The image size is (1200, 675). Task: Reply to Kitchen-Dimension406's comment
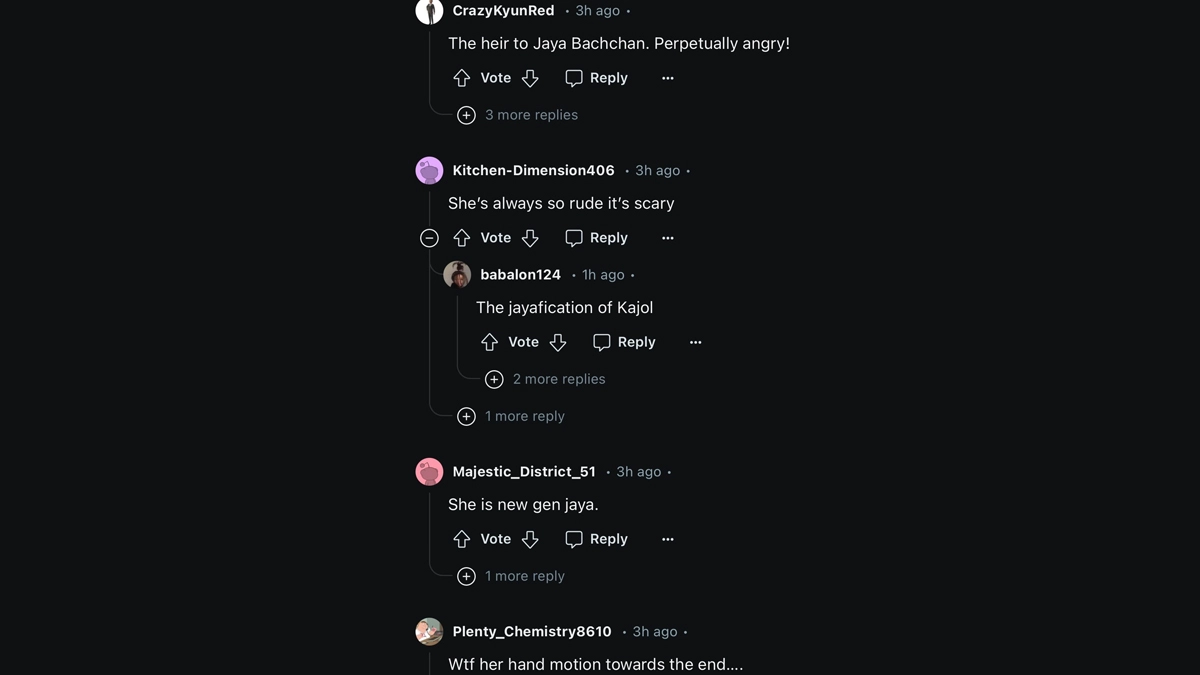[597, 238]
